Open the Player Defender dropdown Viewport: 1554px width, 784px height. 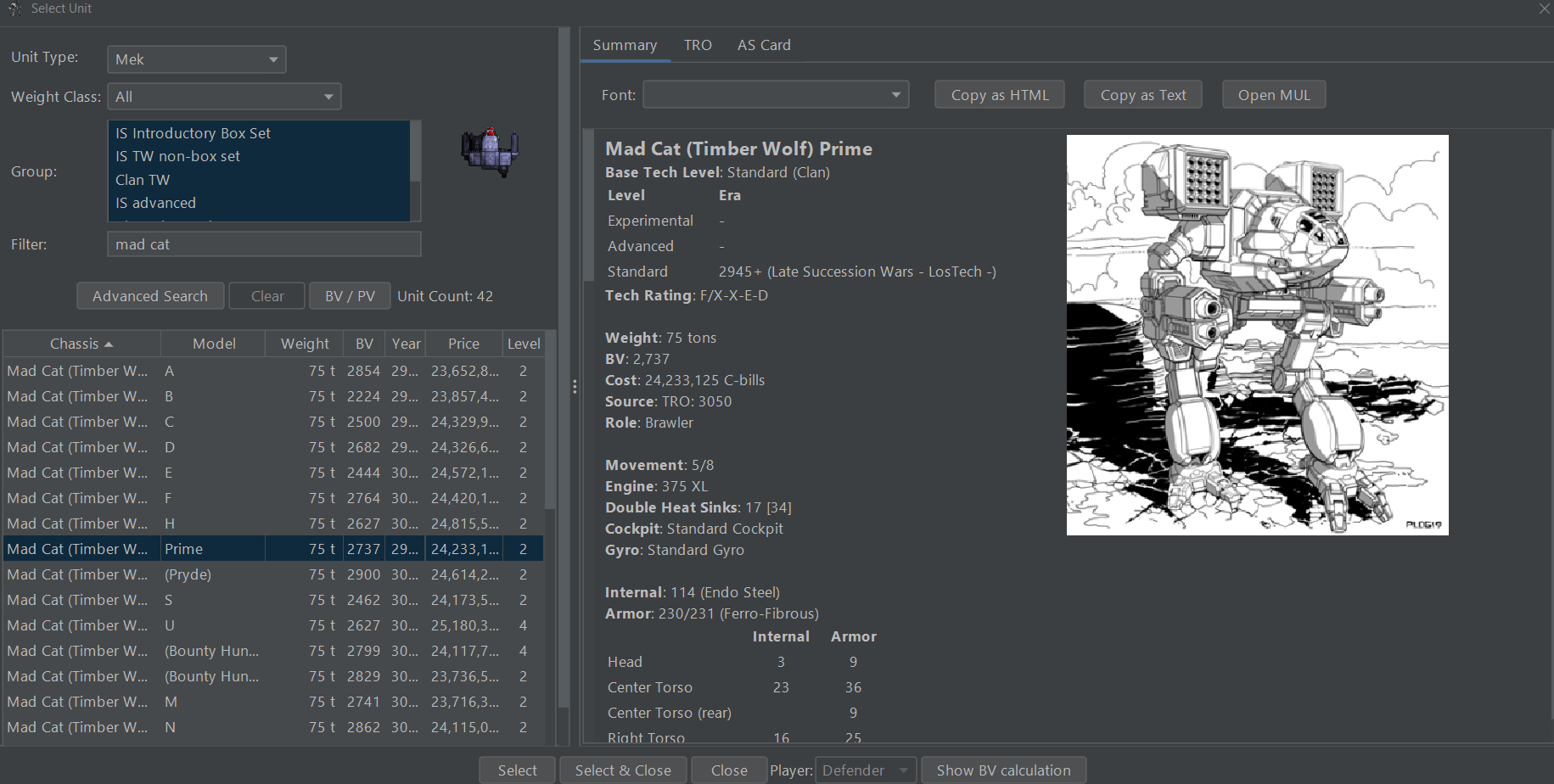coord(865,770)
